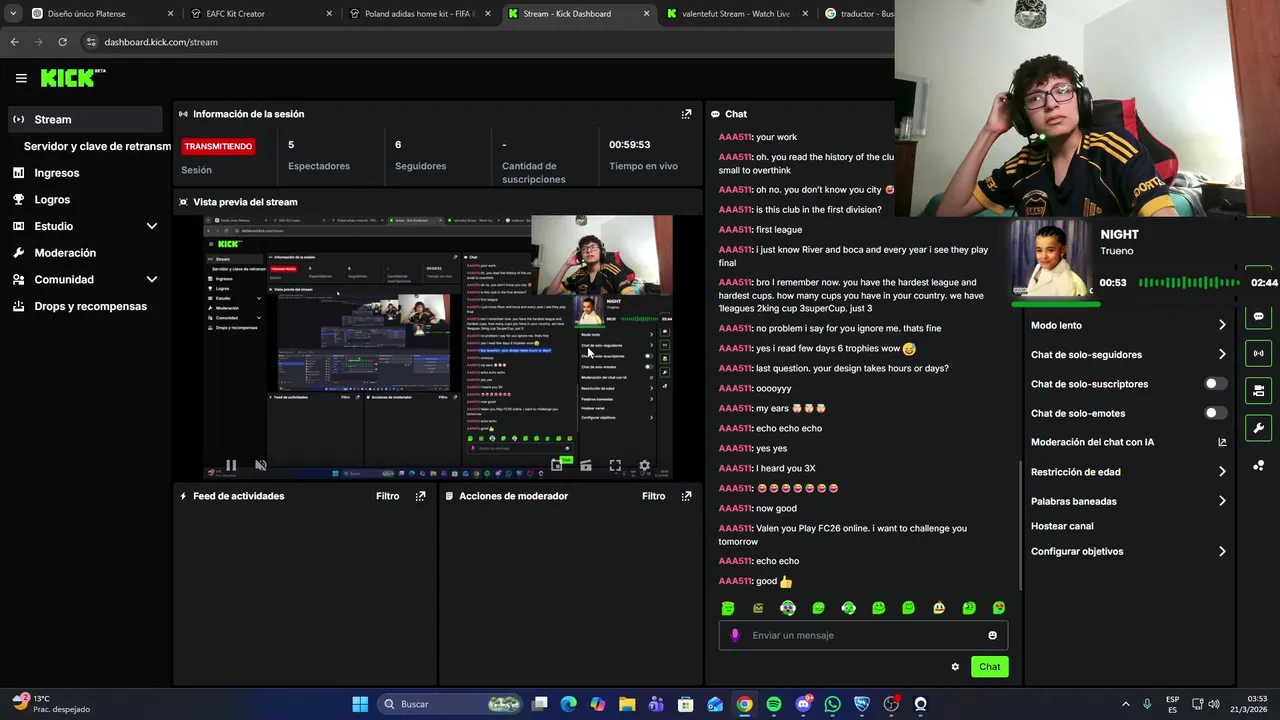Open Spotify from the taskbar
Image resolution: width=1280 pixels, height=720 pixels.
(774, 704)
